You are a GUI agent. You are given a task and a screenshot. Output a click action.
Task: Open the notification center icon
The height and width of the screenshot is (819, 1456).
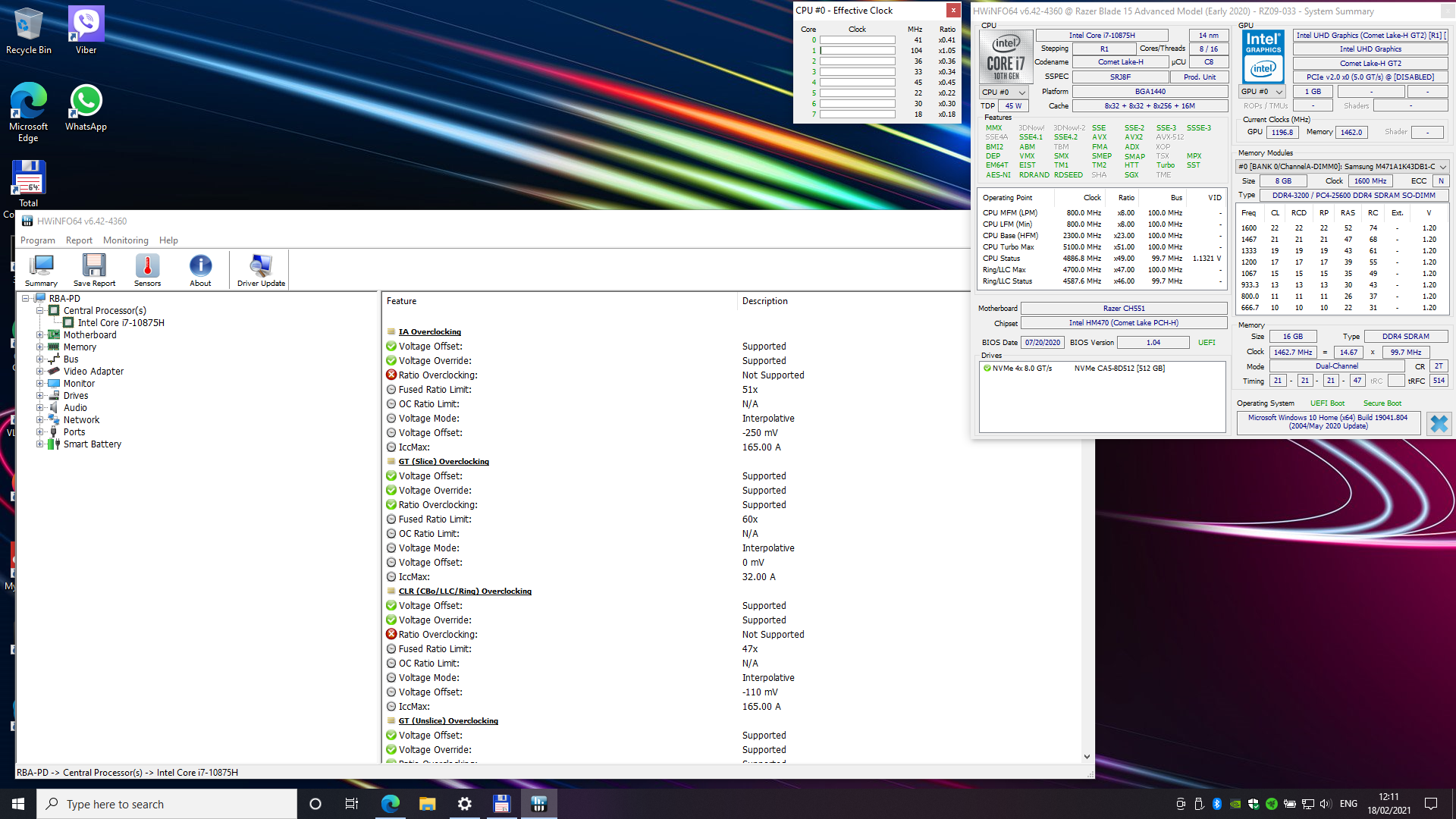(1431, 804)
